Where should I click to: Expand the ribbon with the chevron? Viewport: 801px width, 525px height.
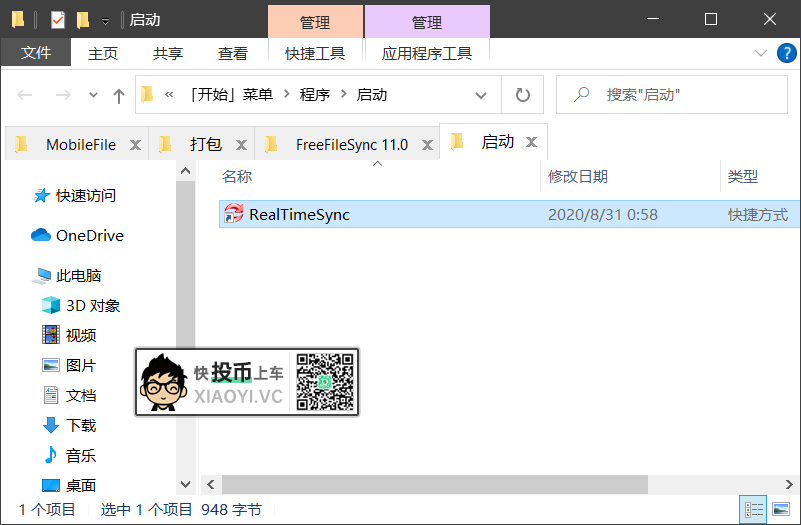[761, 53]
